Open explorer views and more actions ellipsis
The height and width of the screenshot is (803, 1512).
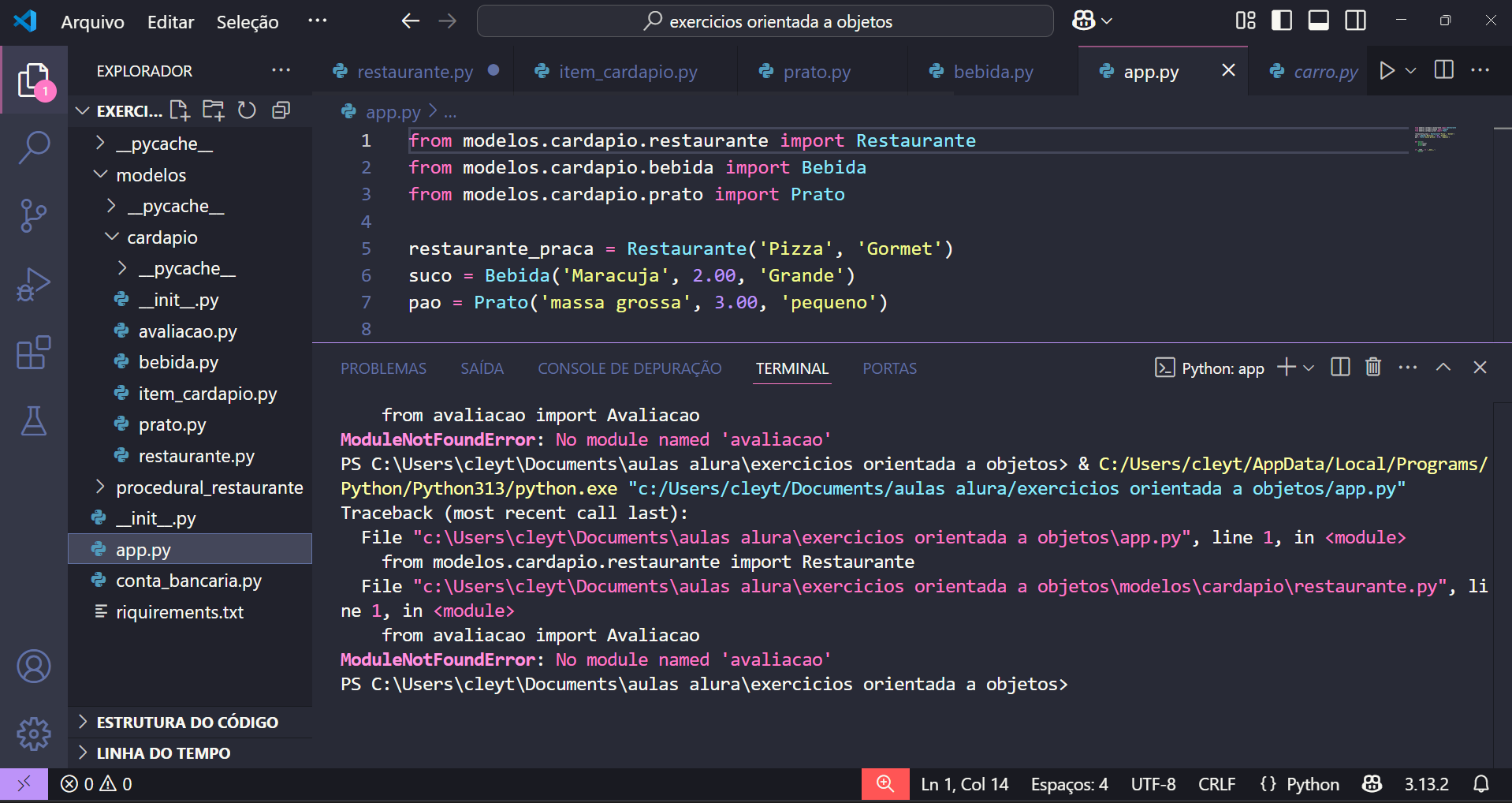(x=281, y=70)
